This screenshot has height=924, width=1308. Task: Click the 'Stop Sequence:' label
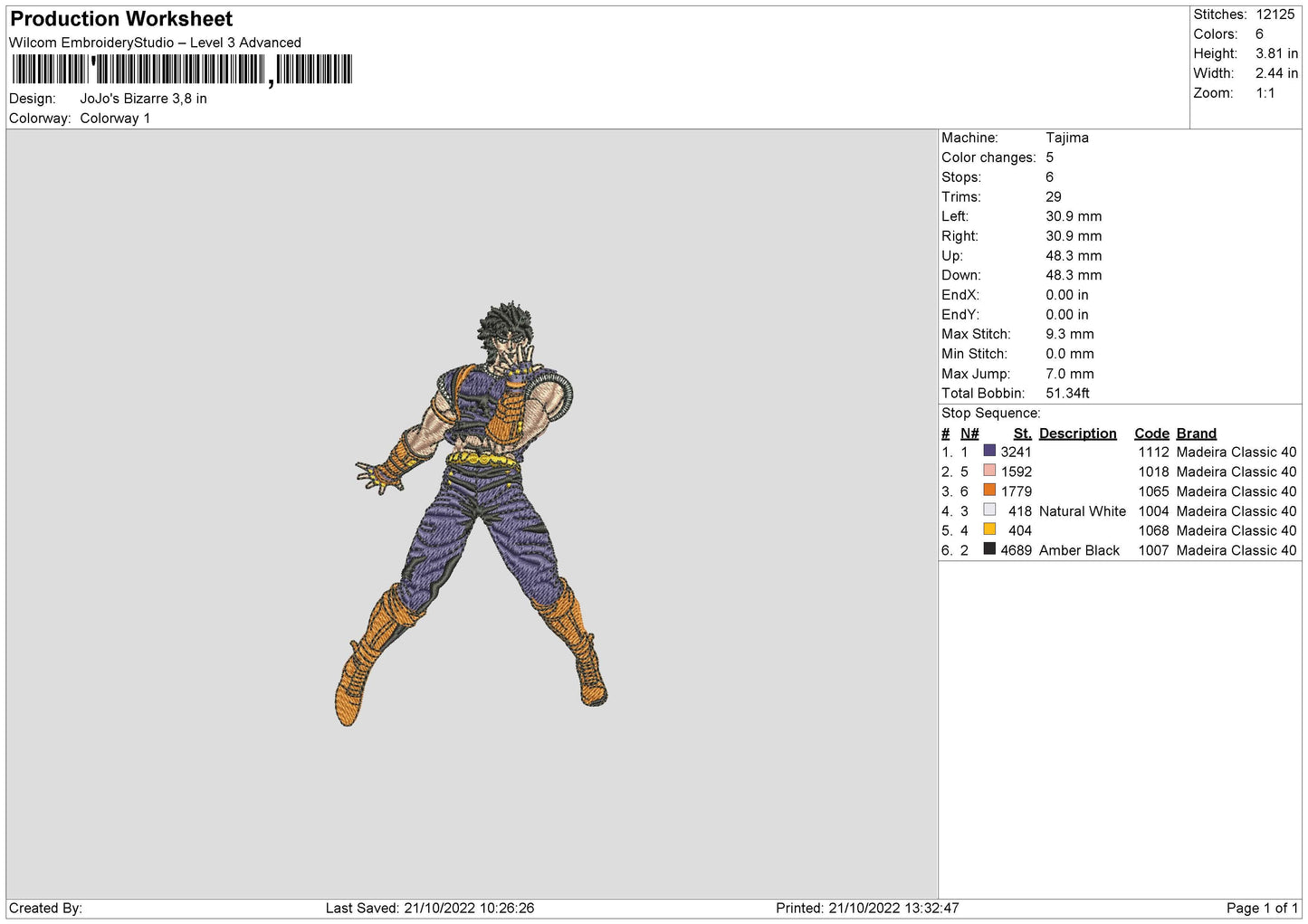coord(990,413)
